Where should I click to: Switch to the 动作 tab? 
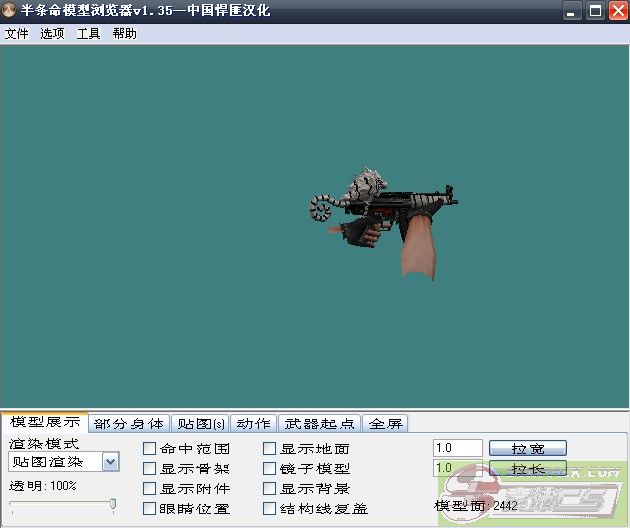(253, 424)
